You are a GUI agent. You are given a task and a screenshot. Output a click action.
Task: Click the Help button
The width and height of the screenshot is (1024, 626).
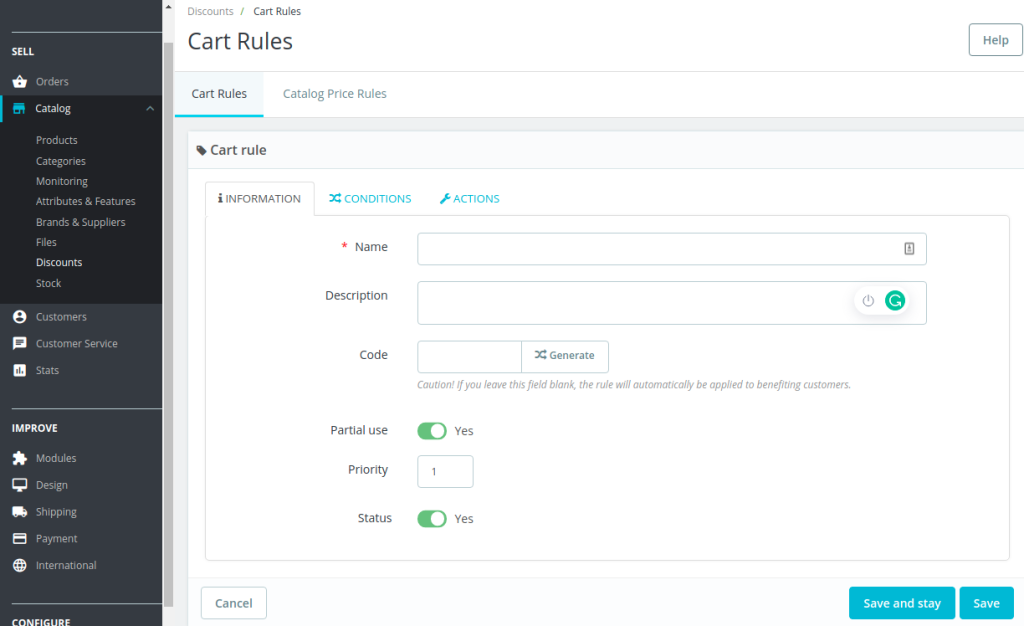[995, 40]
